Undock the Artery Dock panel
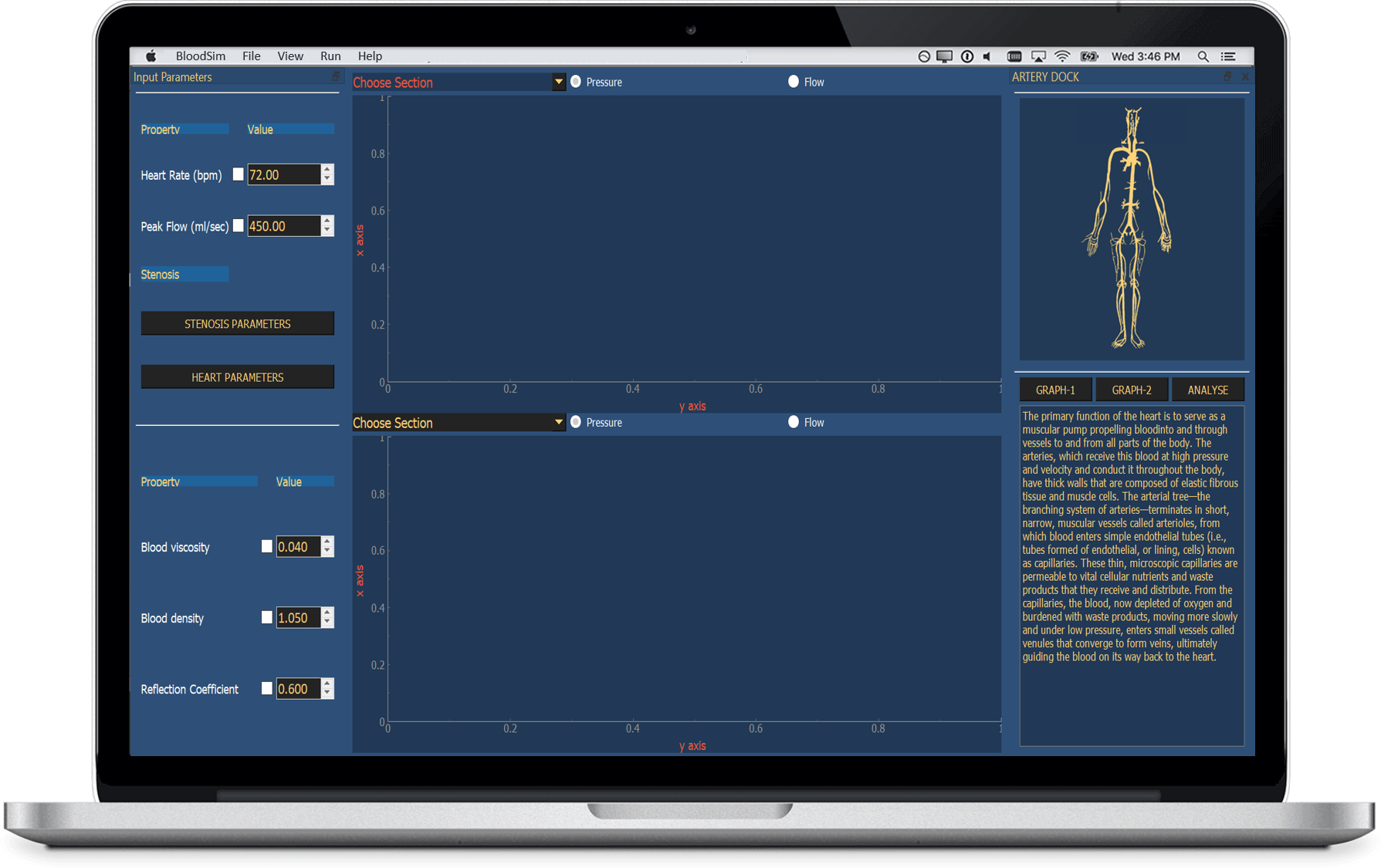The height and width of the screenshot is (868, 1381). tap(1227, 76)
